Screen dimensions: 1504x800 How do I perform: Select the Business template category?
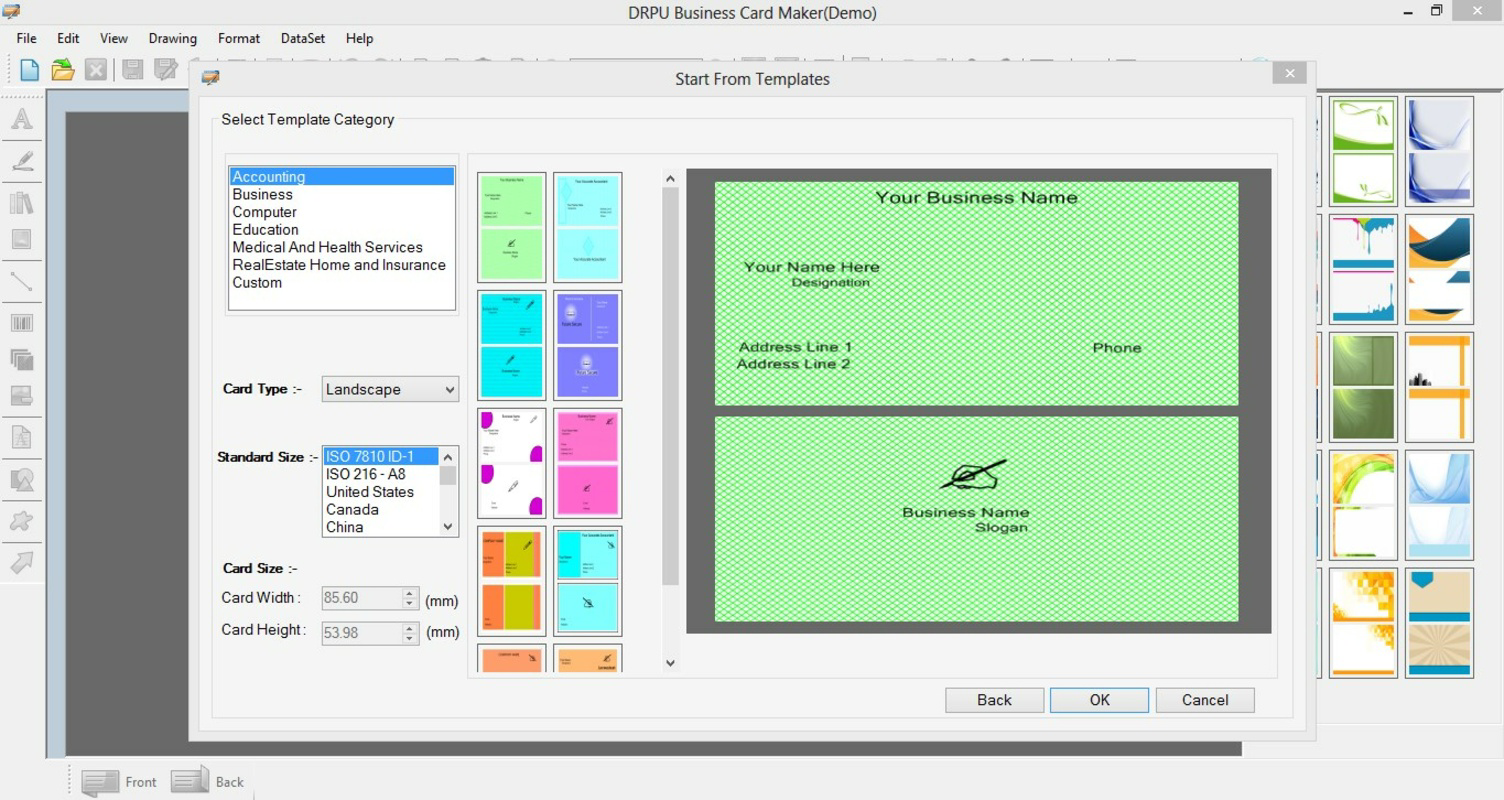tap(263, 194)
